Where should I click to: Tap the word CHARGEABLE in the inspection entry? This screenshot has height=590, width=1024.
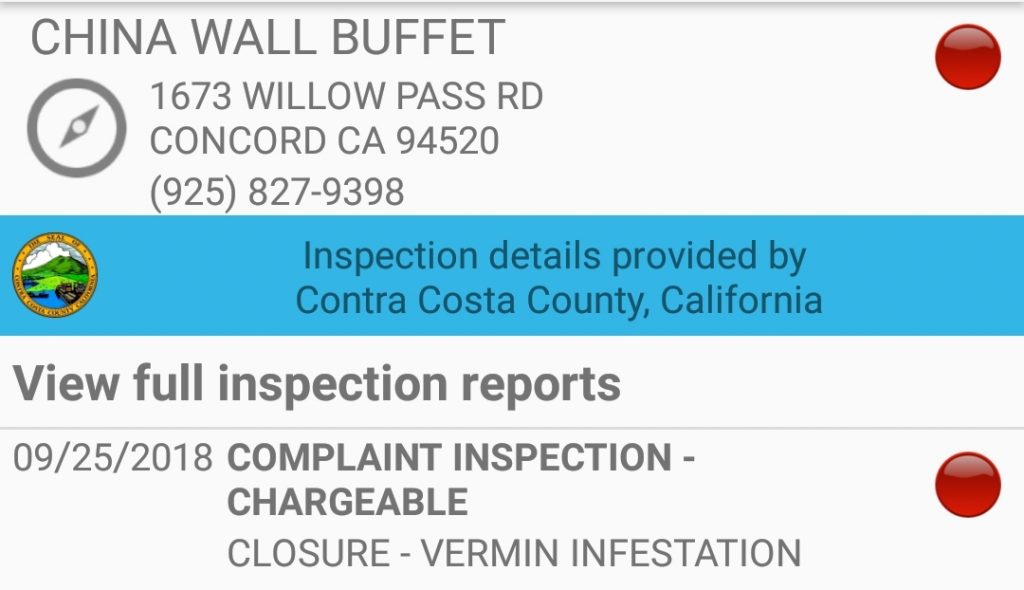click(x=347, y=502)
